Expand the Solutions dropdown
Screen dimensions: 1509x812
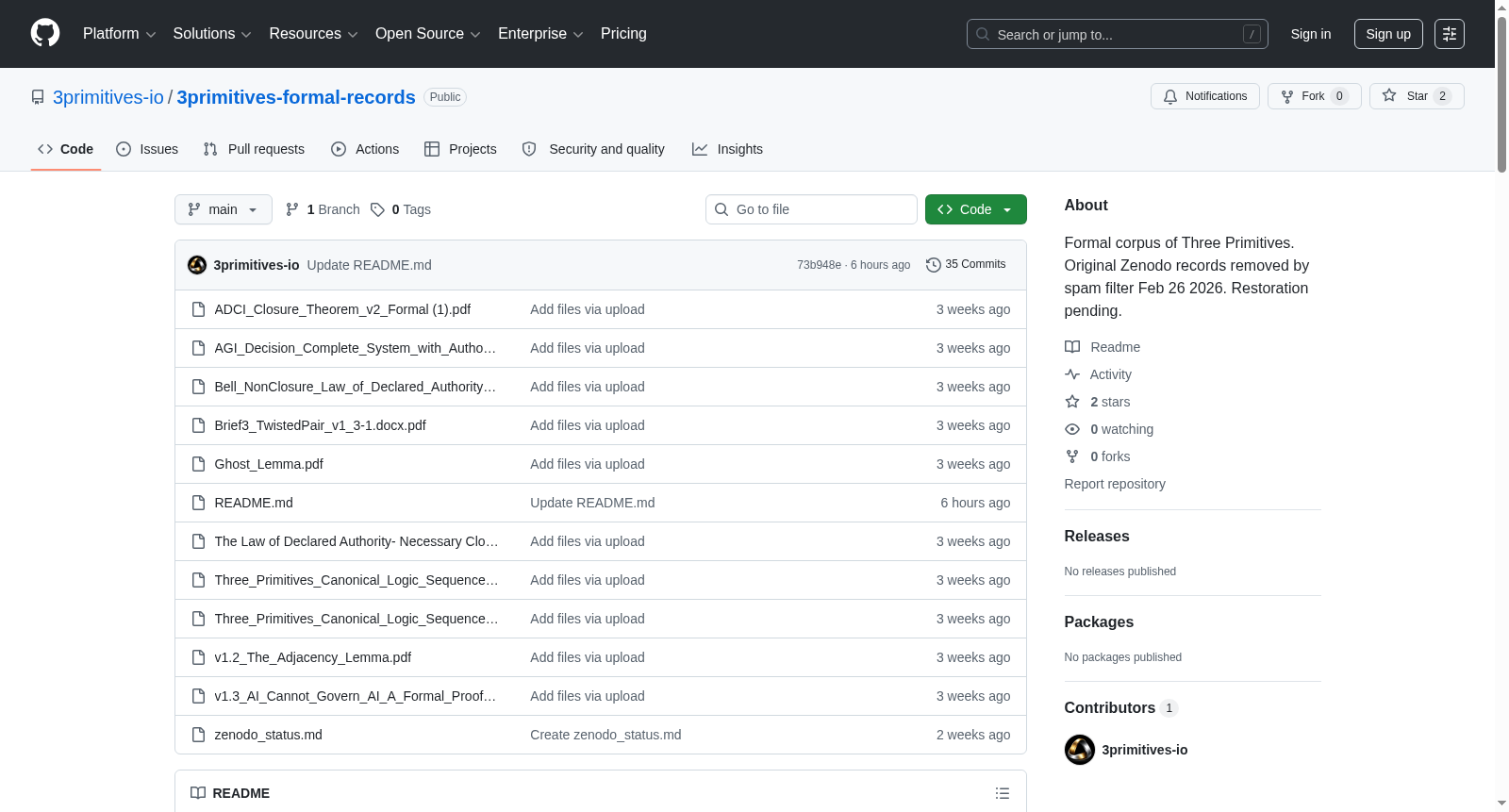coord(212,34)
